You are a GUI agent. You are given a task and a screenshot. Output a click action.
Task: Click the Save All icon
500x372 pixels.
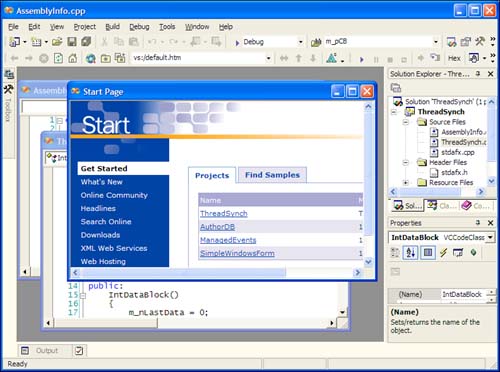pos(86,42)
